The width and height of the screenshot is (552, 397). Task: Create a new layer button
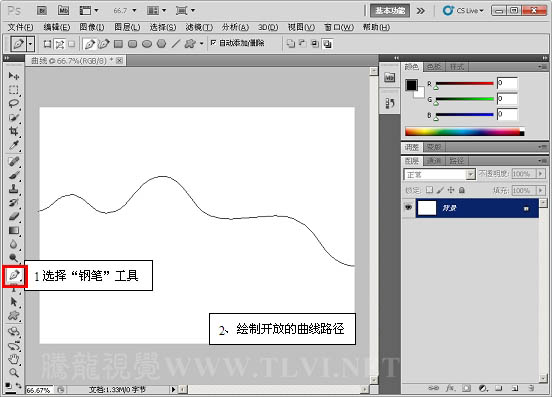pyautogui.click(x=515, y=388)
